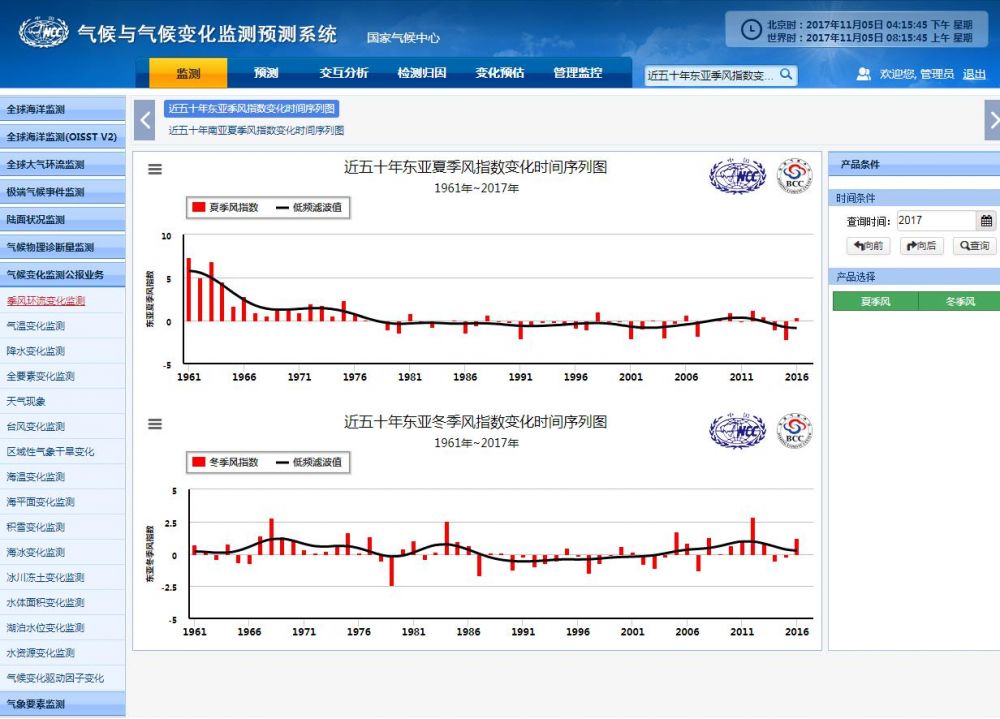Click the NCC logo in header
This screenshot has width=1000, height=719.
43,33
